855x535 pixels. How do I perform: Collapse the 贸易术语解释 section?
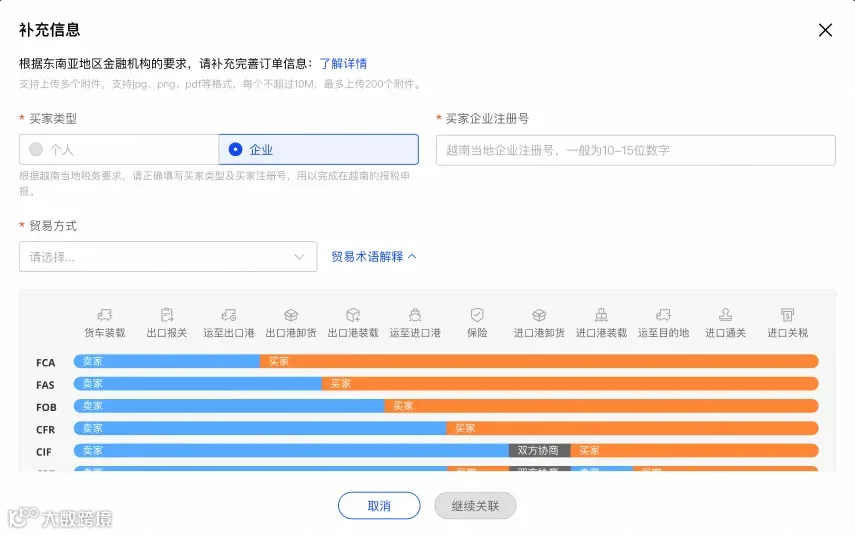coord(374,256)
